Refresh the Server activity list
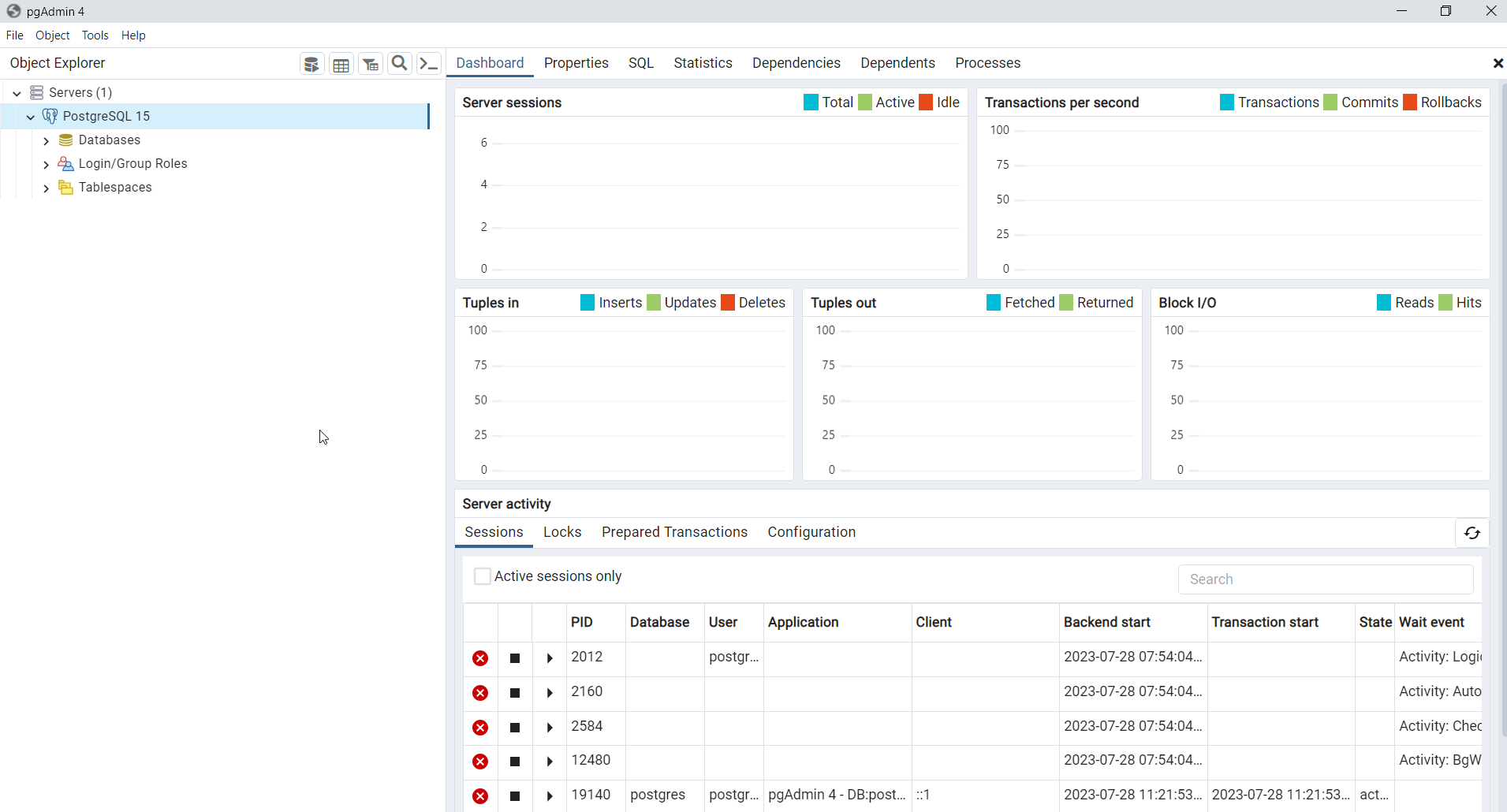The image size is (1507, 812). pyautogui.click(x=1472, y=533)
